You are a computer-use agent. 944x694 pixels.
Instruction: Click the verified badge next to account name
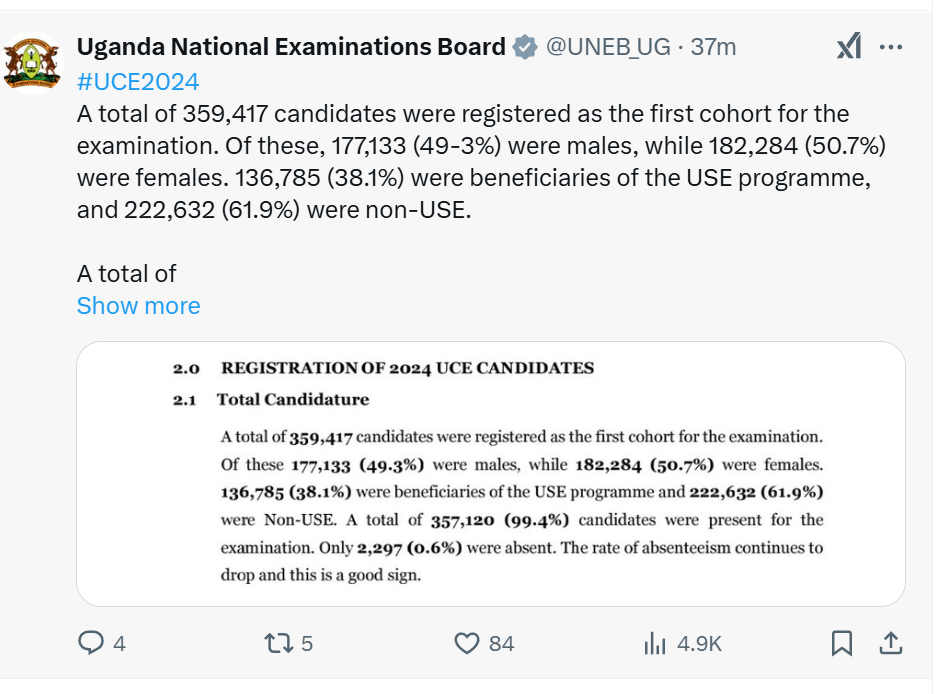click(x=524, y=47)
